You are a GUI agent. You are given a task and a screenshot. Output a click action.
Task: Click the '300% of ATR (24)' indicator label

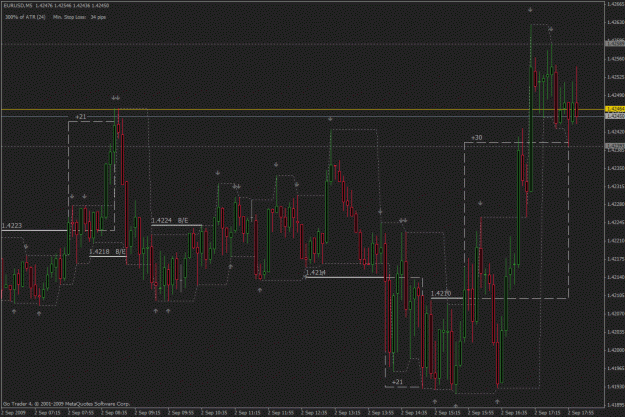point(25,17)
